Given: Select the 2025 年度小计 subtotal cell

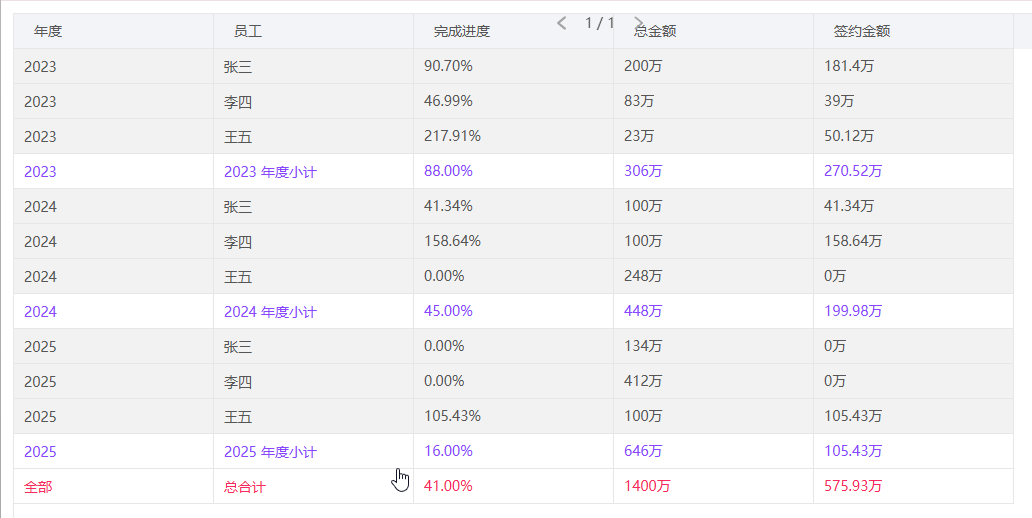Looking at the screenshot, I should point(270,452).
